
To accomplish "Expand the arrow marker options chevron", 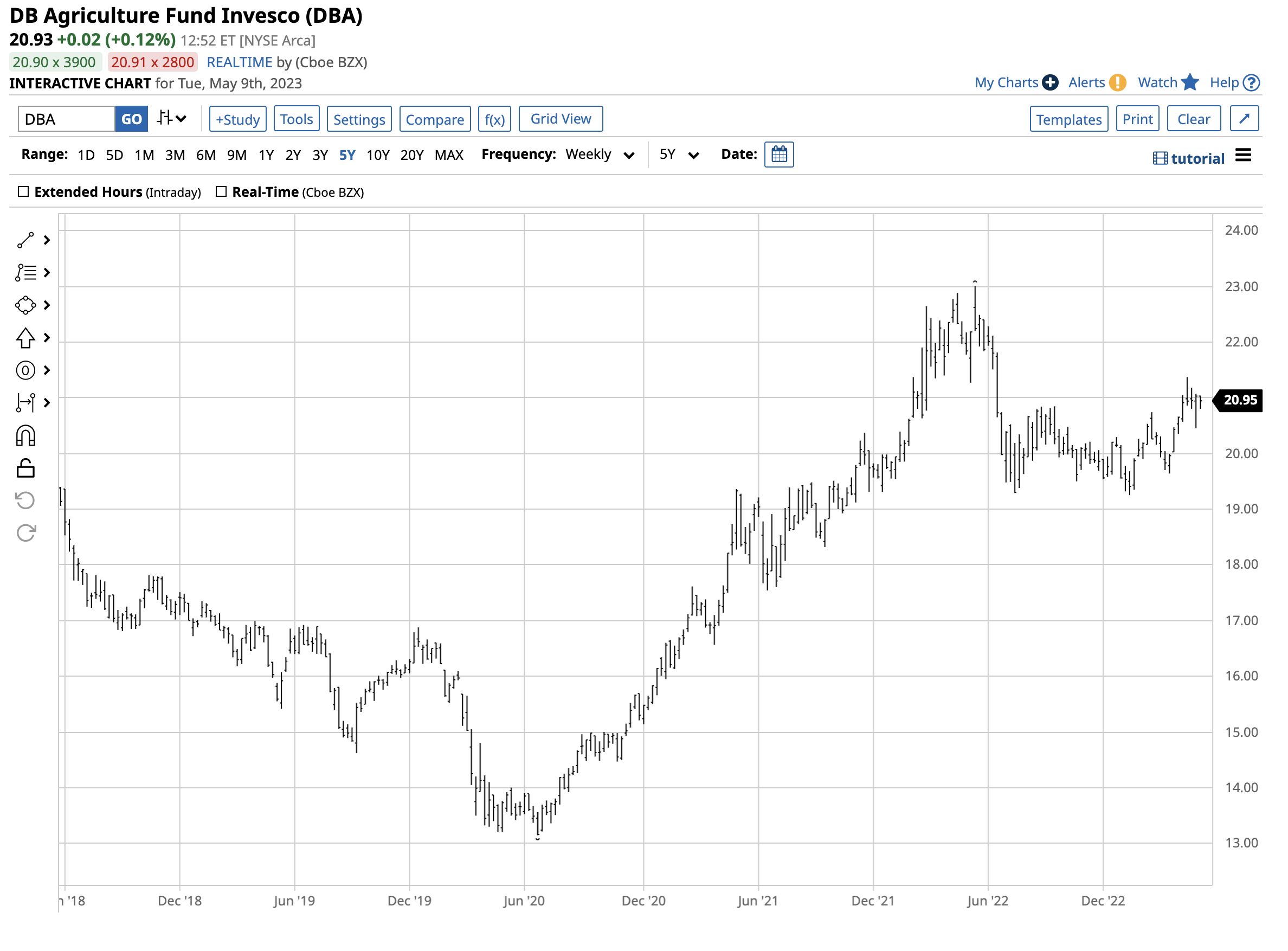I will click(x=47, y=338).
